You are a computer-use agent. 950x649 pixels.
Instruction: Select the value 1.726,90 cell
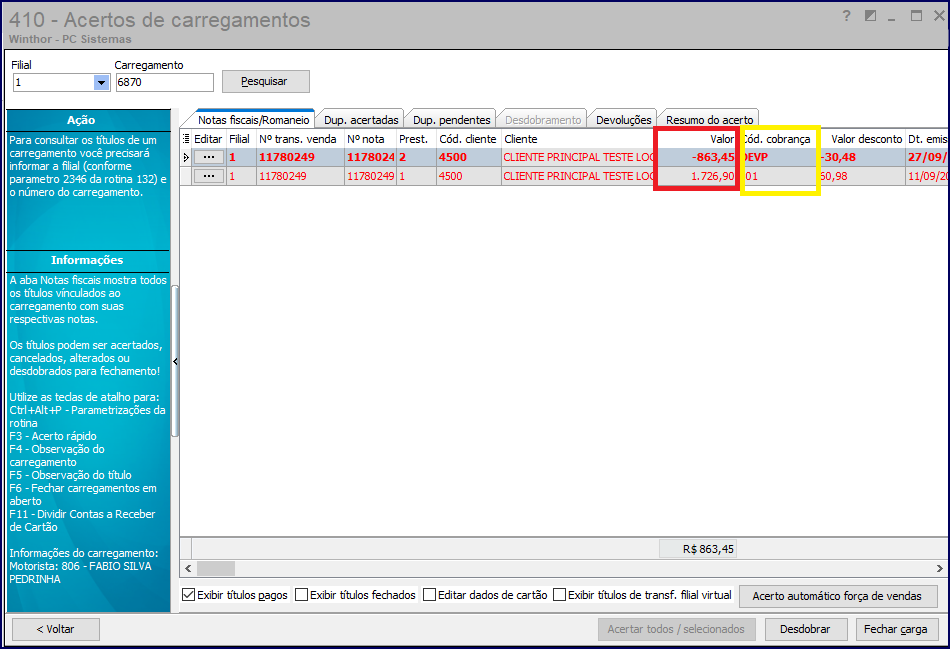(697, 176)
